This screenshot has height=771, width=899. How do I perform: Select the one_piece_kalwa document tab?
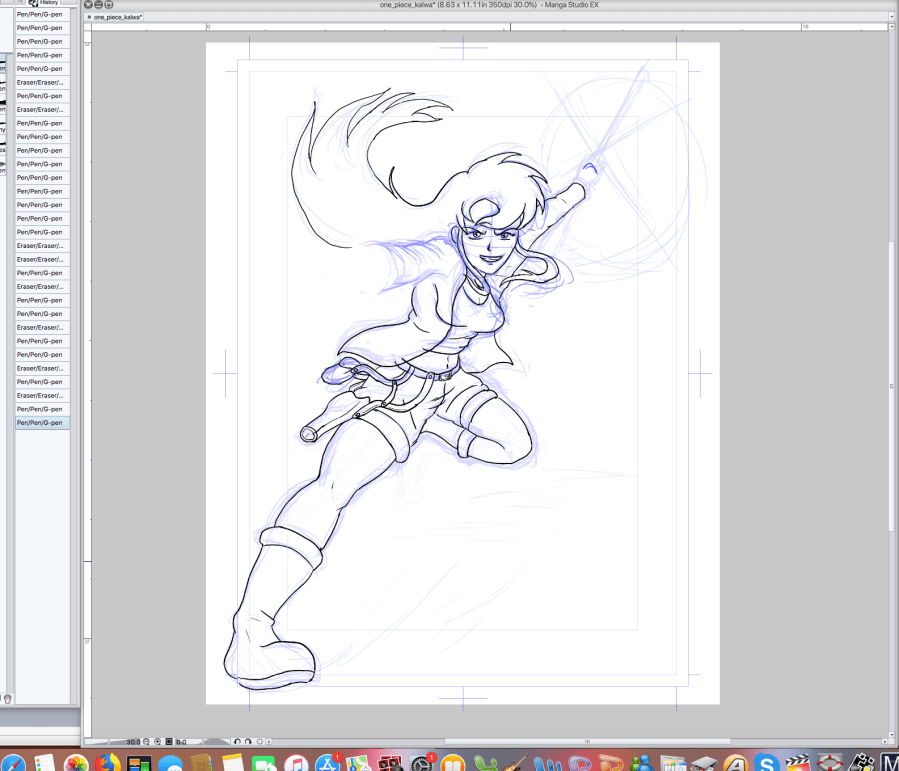click(116, 17)
